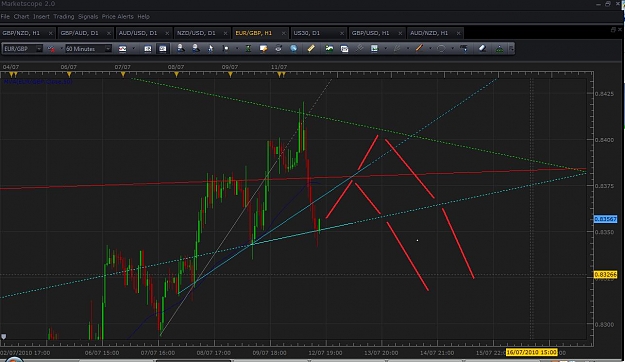Click the first chart view icon before magnifiers
The width and height of the screenshot is (625, 362).
point(147,49)
